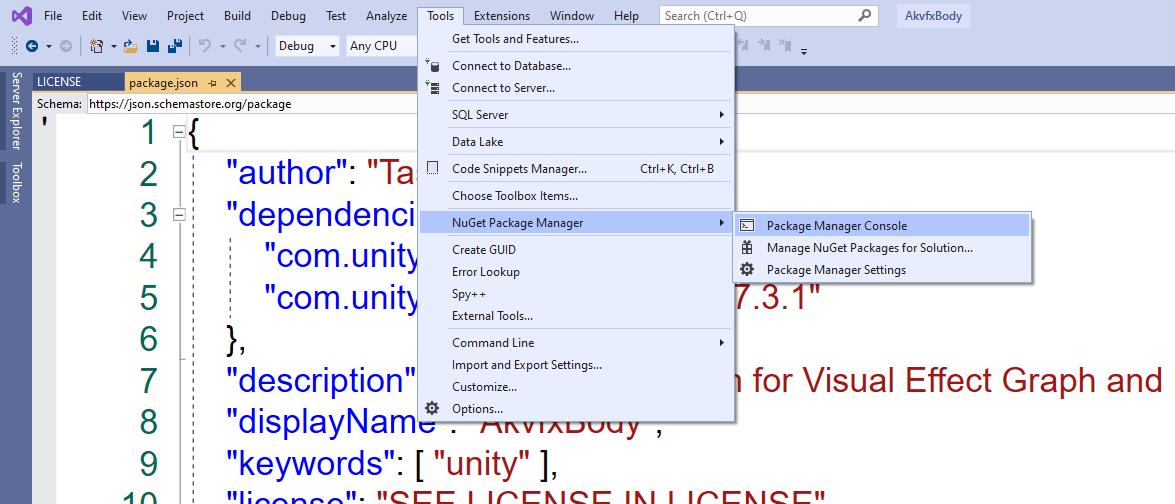Click the Connect to Database icon
Viewport: 1175px width, 504px height.
tap(432, 66)
